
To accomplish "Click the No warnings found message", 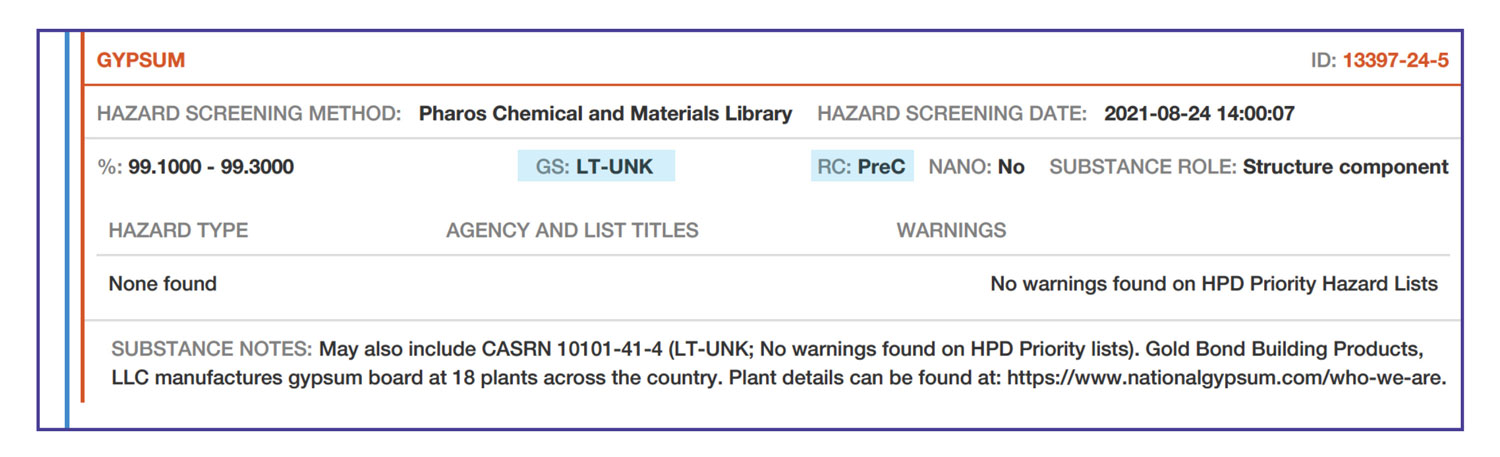I will point(1213,284).
